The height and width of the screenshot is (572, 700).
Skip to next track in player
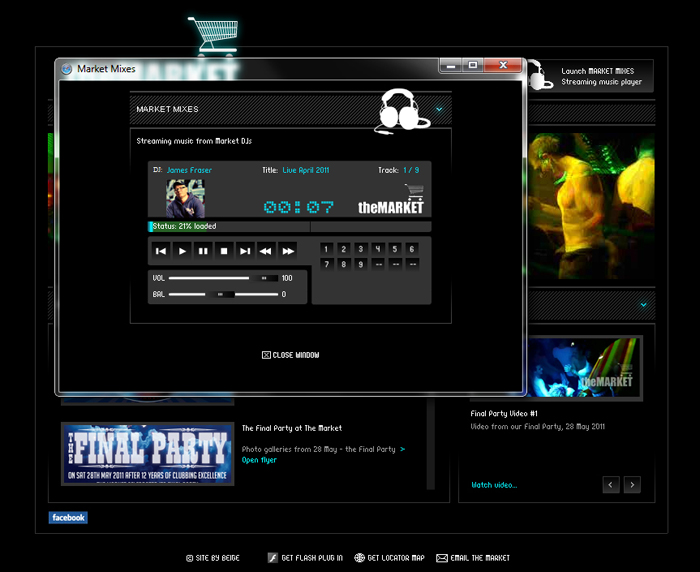click(x=245, y=251)
